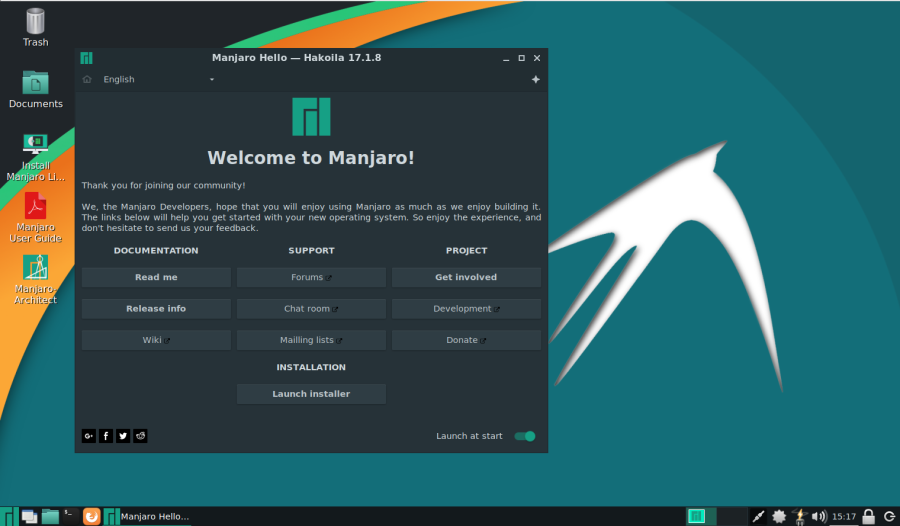This screenshot has width=900, height=526.
Task: Open the English language dropdown
Action: (x=158, y=79)
